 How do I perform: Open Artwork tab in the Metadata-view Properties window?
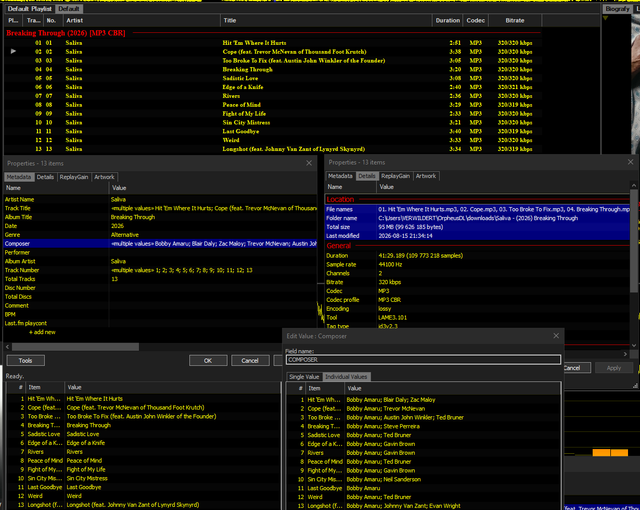click(104, 177)
